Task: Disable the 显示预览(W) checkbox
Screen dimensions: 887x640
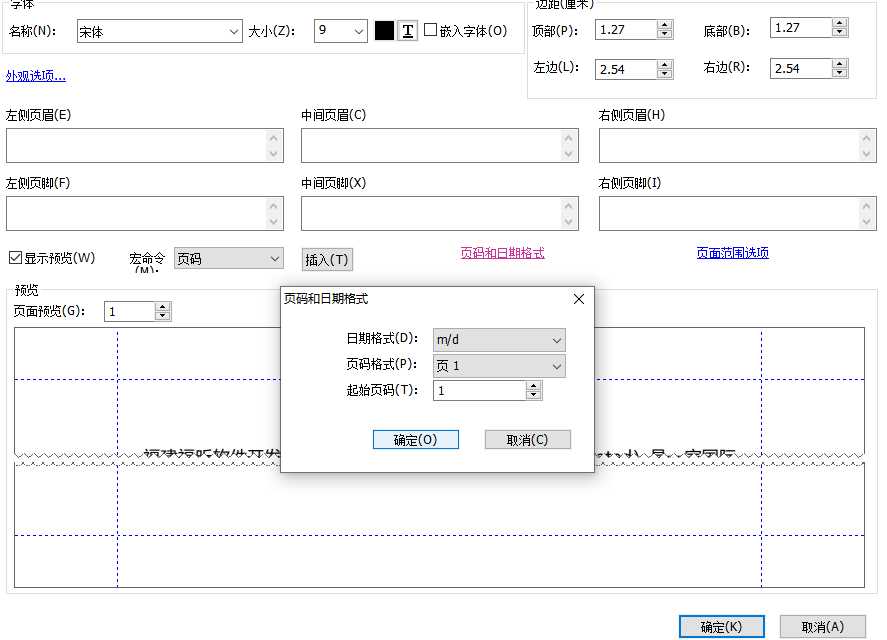Action: [14, 257]
